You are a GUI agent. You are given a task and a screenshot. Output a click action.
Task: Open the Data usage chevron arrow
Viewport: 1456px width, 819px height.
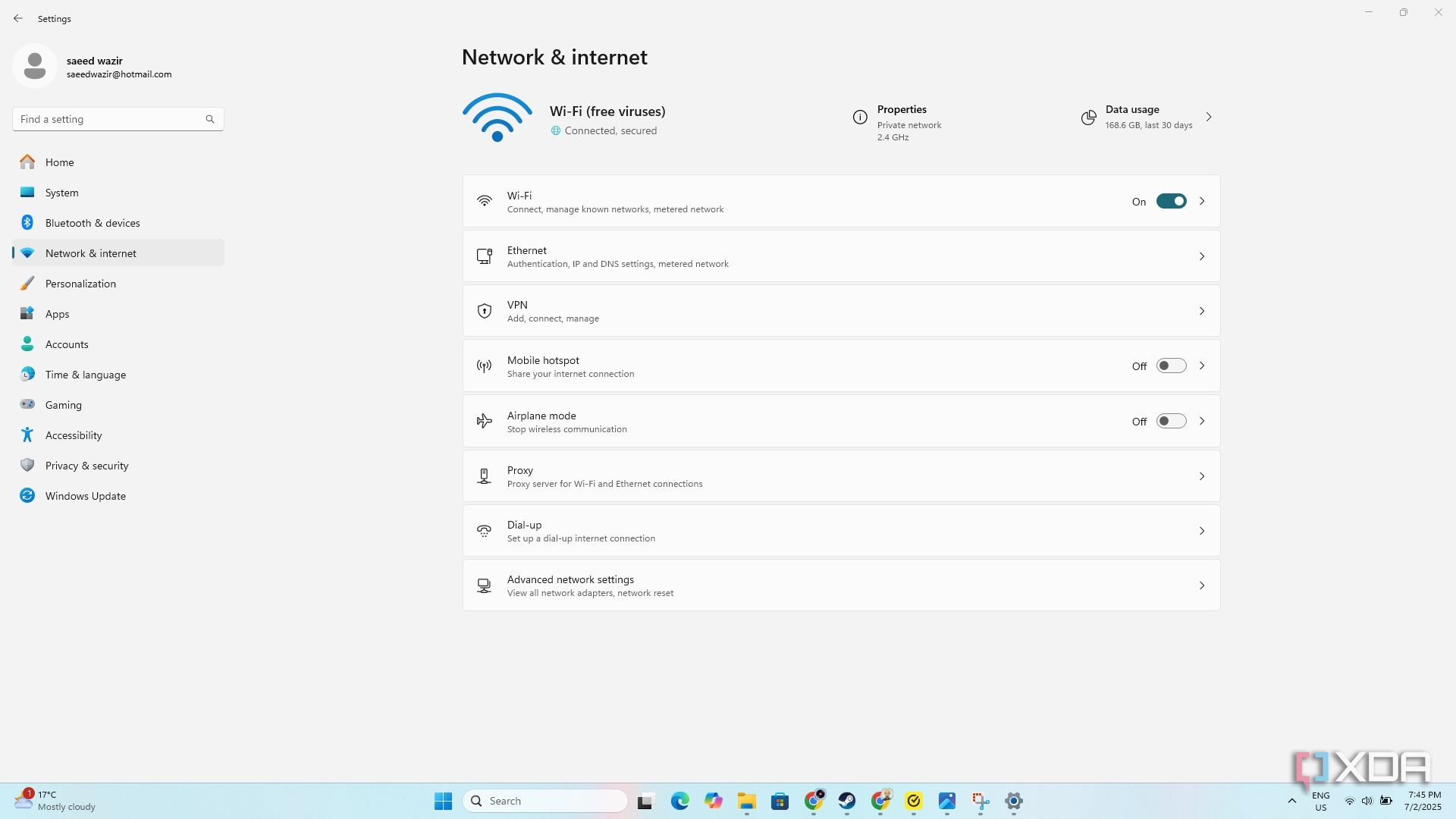[1209, 117]
